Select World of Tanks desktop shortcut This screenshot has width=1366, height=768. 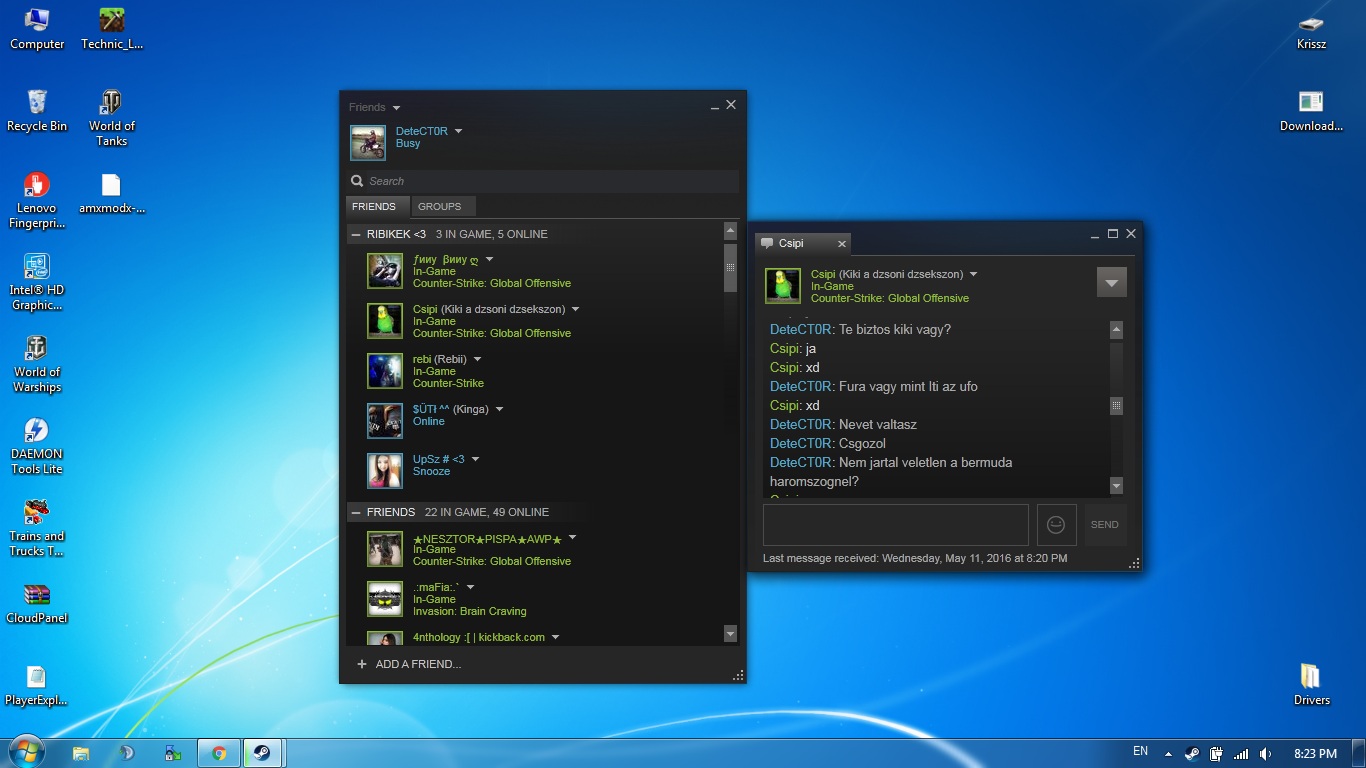point(111,118)
